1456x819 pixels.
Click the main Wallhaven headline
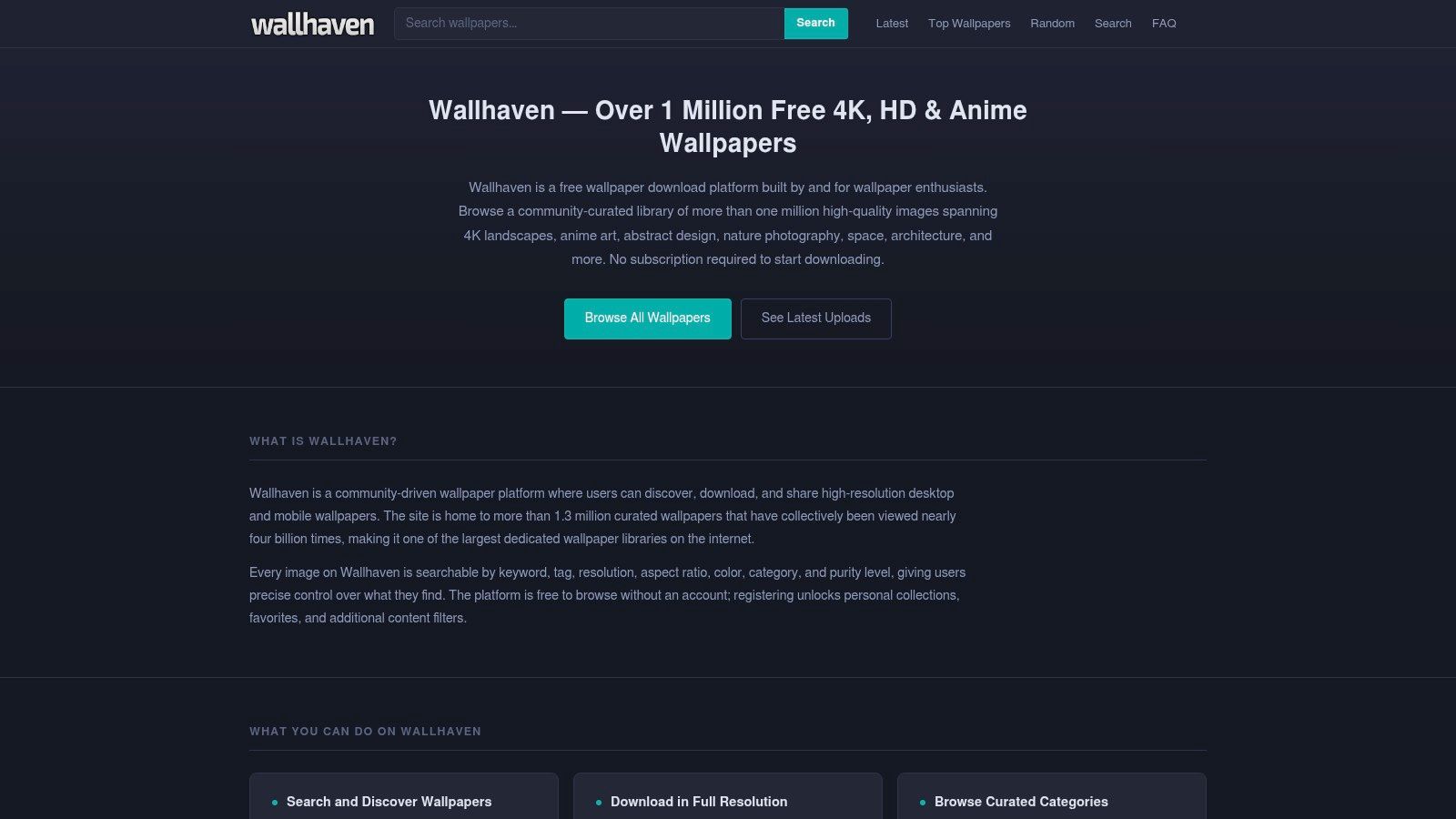click(728, 126)
